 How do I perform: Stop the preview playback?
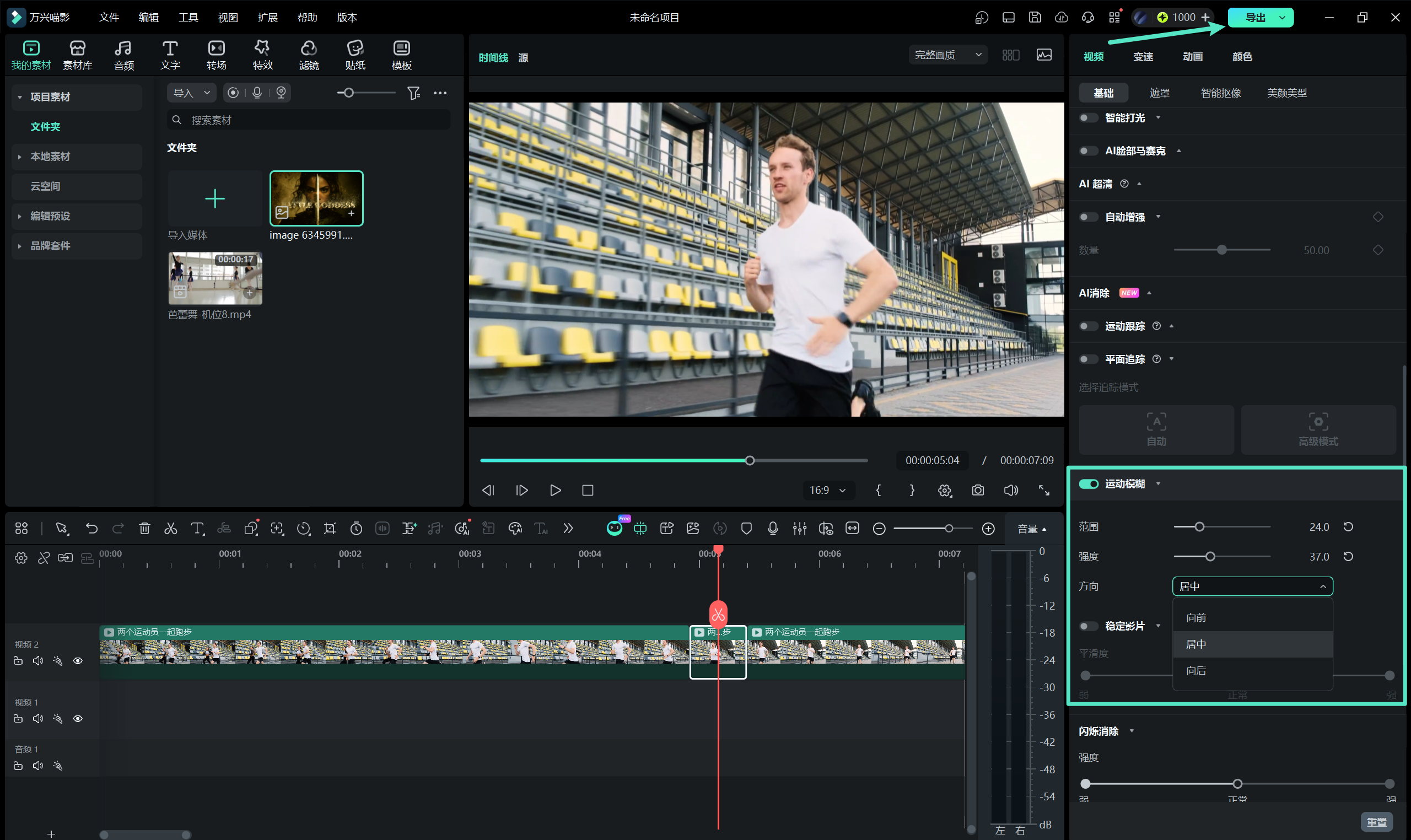[588, 490]
